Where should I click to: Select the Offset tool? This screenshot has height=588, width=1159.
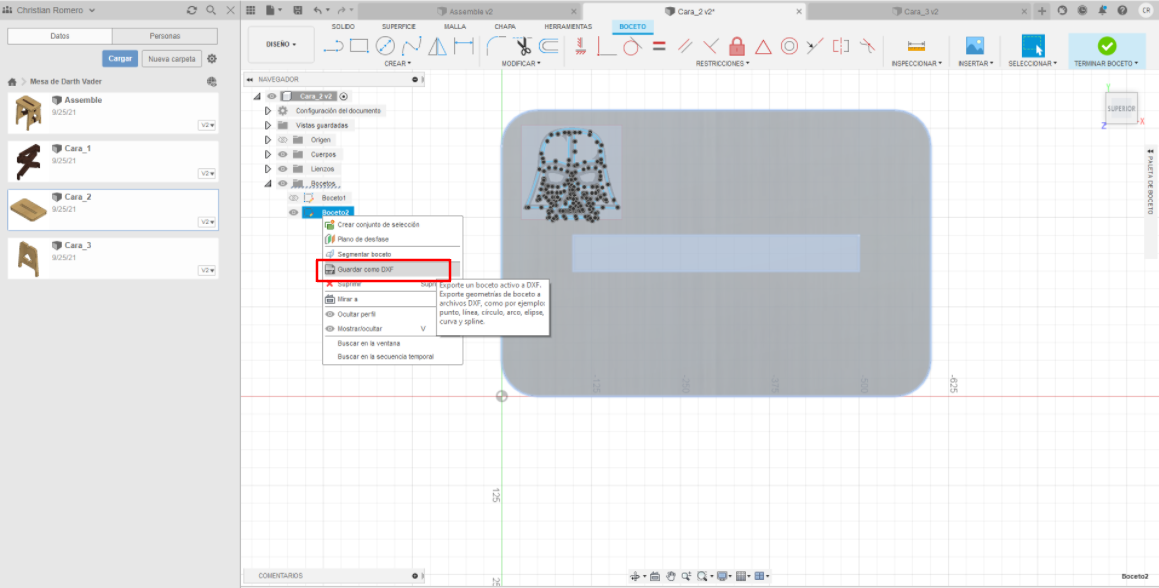point(548,46)
